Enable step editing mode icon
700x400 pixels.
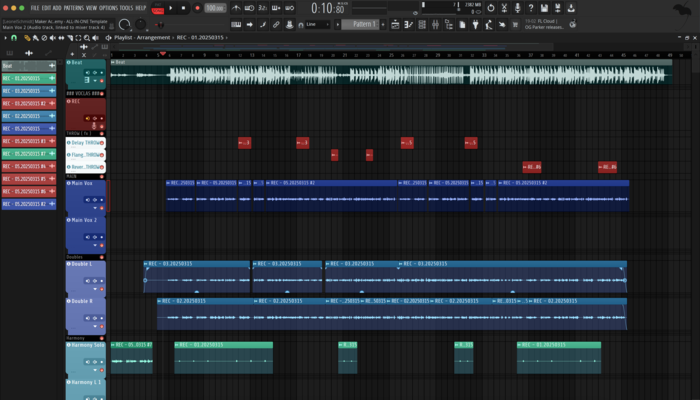263,25
